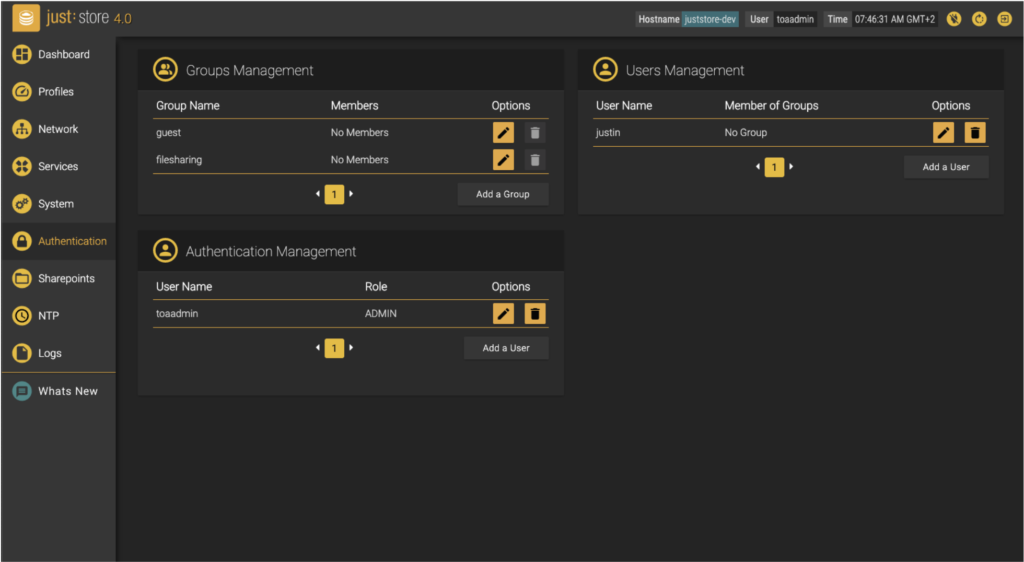Click the Authentication Management panel icon
This screenshot has width=1024, height=562.
[x=165, y=251]
